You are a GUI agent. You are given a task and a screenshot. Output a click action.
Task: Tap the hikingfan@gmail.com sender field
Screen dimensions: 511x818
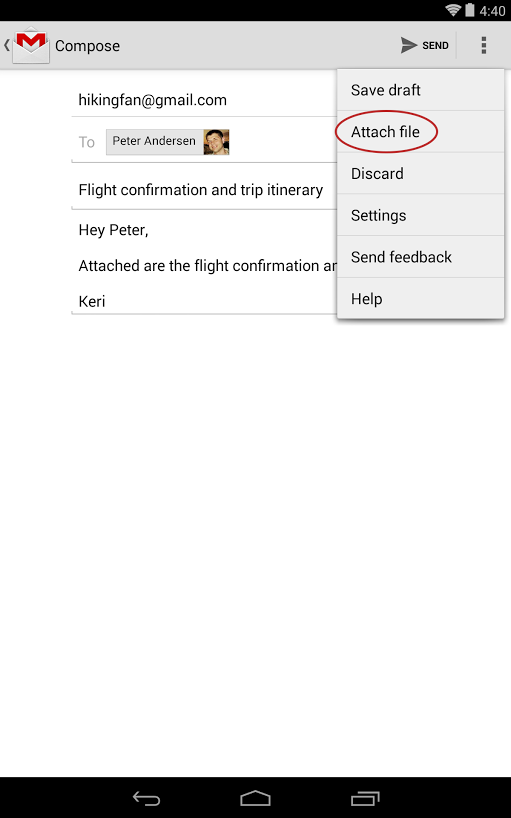pos(205,100)
